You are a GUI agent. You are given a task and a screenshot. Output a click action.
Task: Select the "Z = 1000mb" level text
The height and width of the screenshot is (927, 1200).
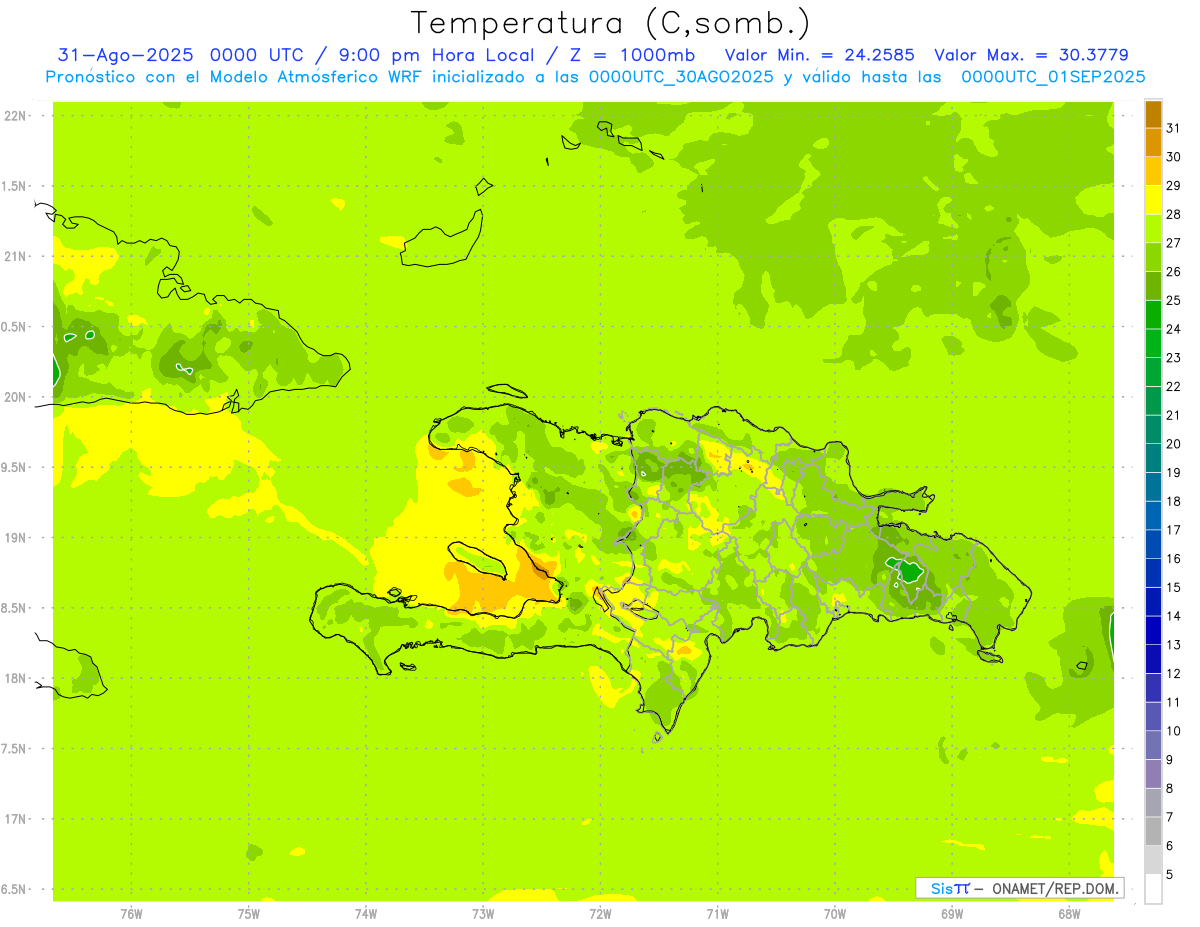[633, 55]
